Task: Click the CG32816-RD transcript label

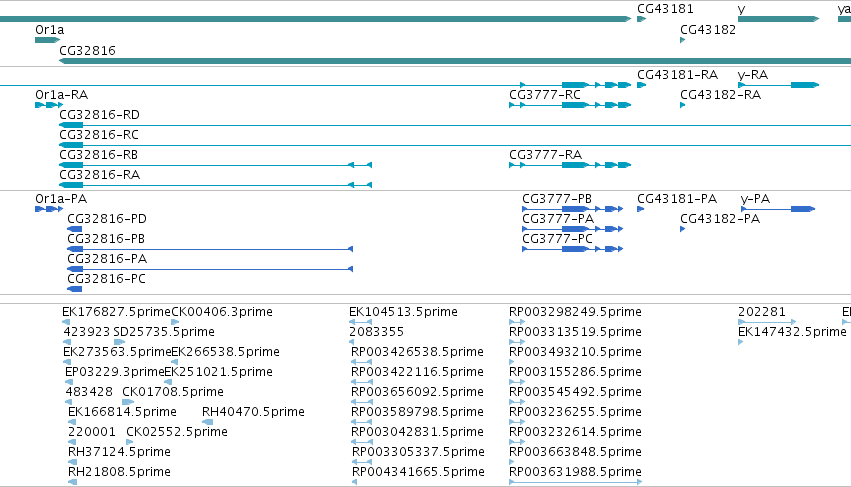Action: coord(99,115)
